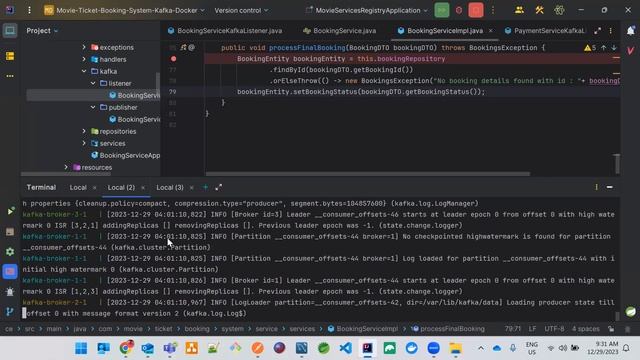Open the Notifications bell icon
The height and width of the screenshot is (360, 640).
tap(631, 31)
